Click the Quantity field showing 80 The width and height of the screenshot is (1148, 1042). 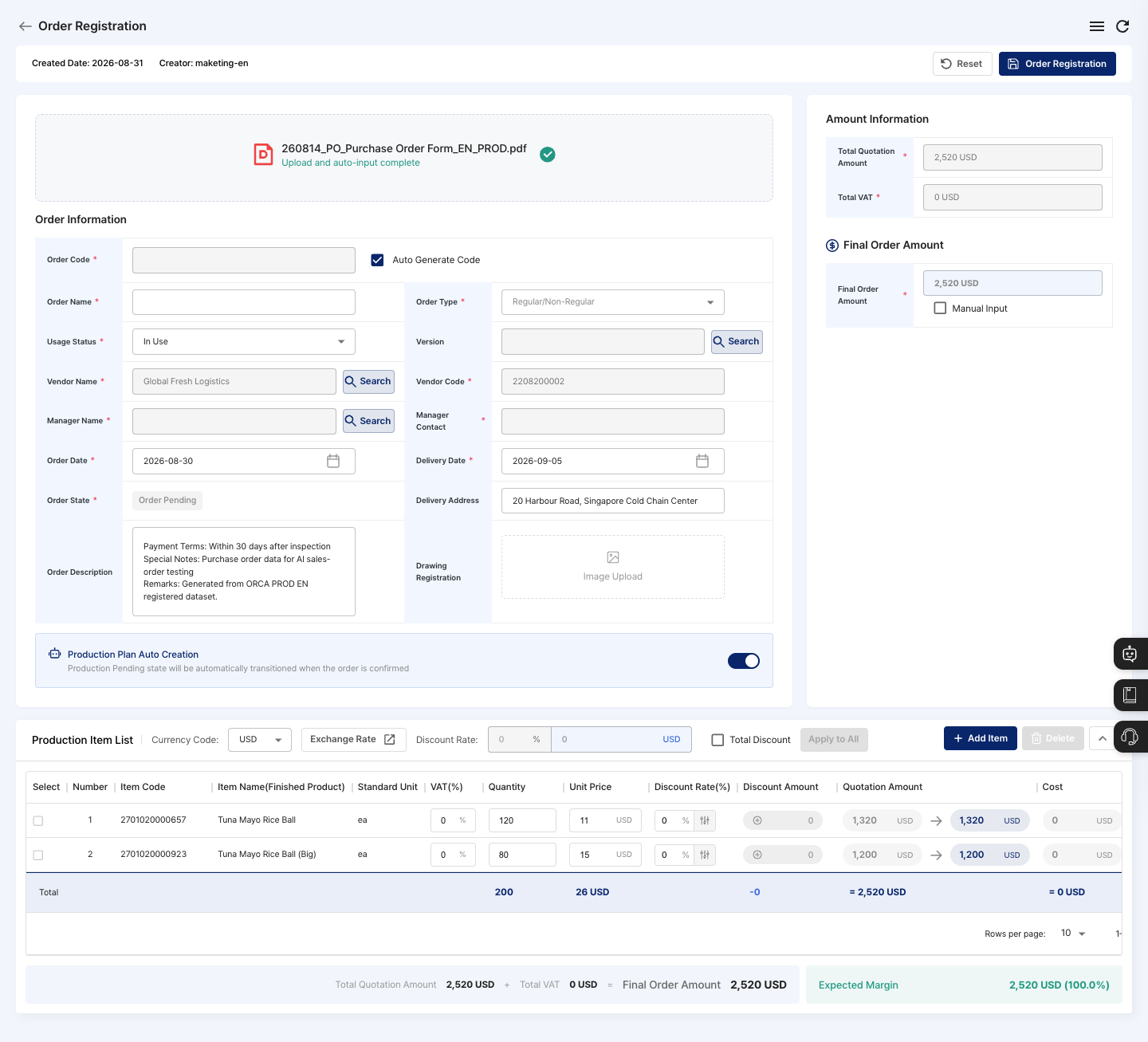click(522, 855)
